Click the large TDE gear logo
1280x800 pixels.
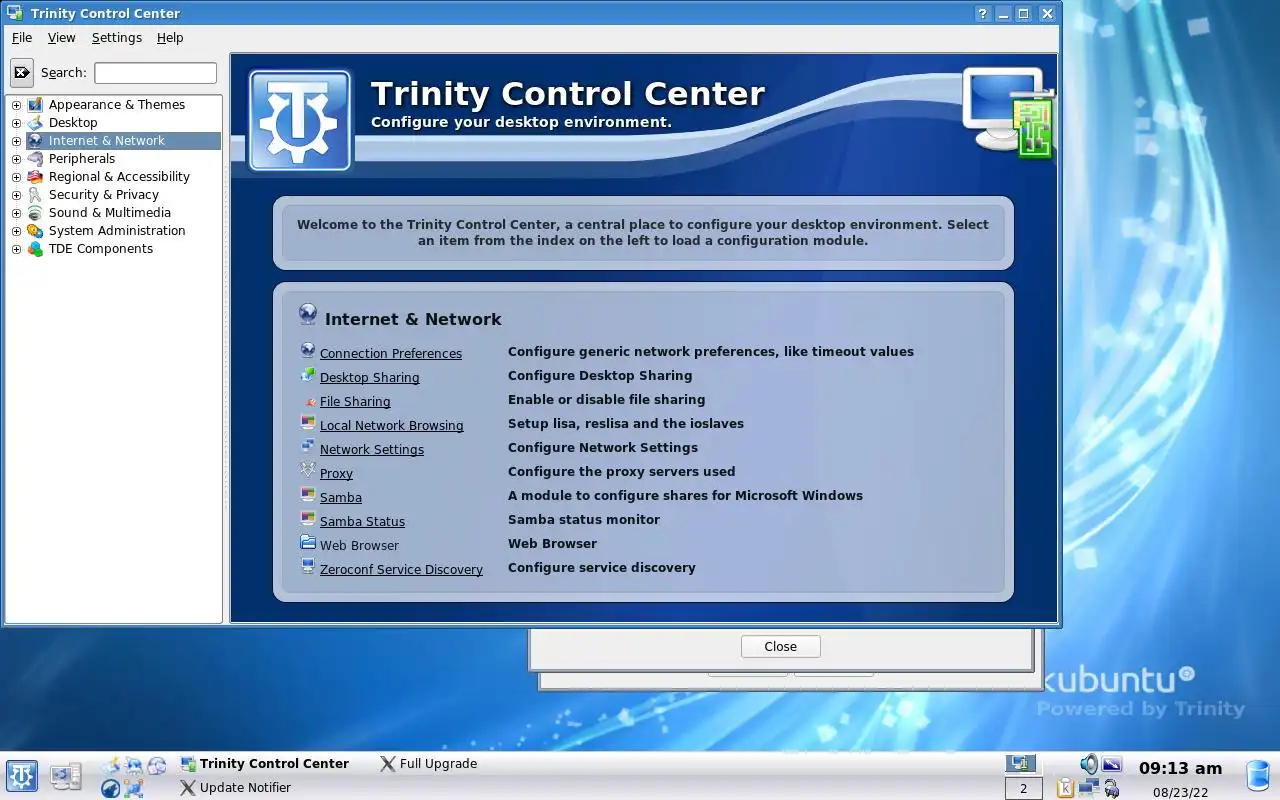pyautogui.click(x=300, y=120)
